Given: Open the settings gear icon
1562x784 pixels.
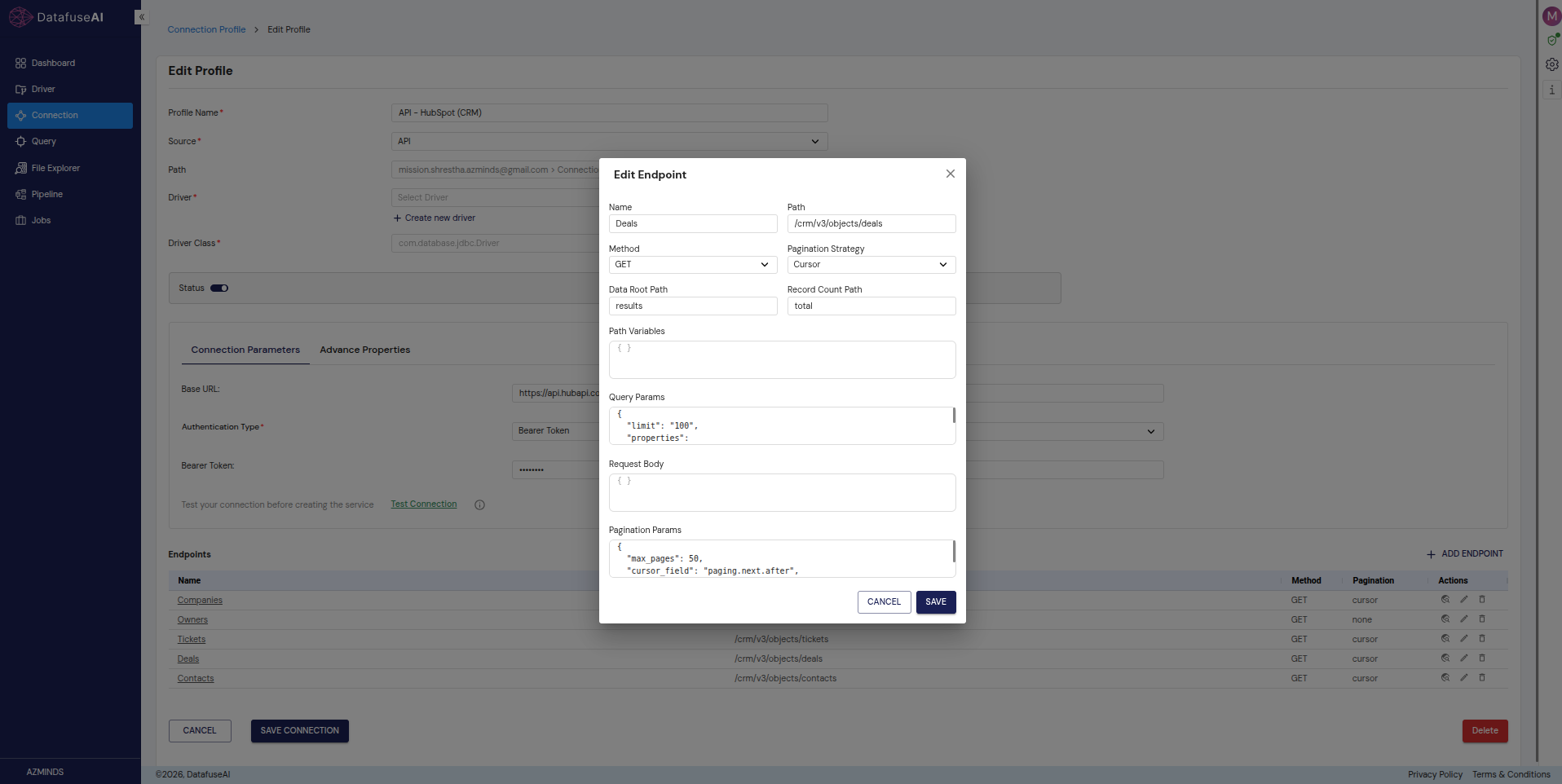Looking at the screenshot, I should [1552, 64].
